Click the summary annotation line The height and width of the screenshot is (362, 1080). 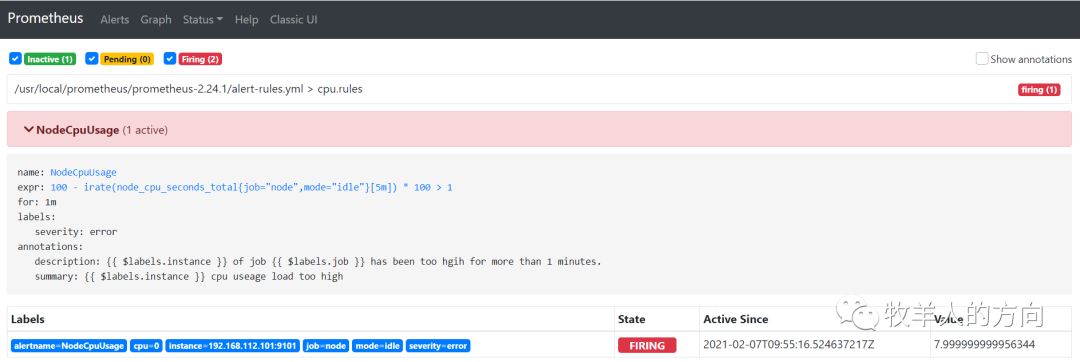tap(189, 277)
